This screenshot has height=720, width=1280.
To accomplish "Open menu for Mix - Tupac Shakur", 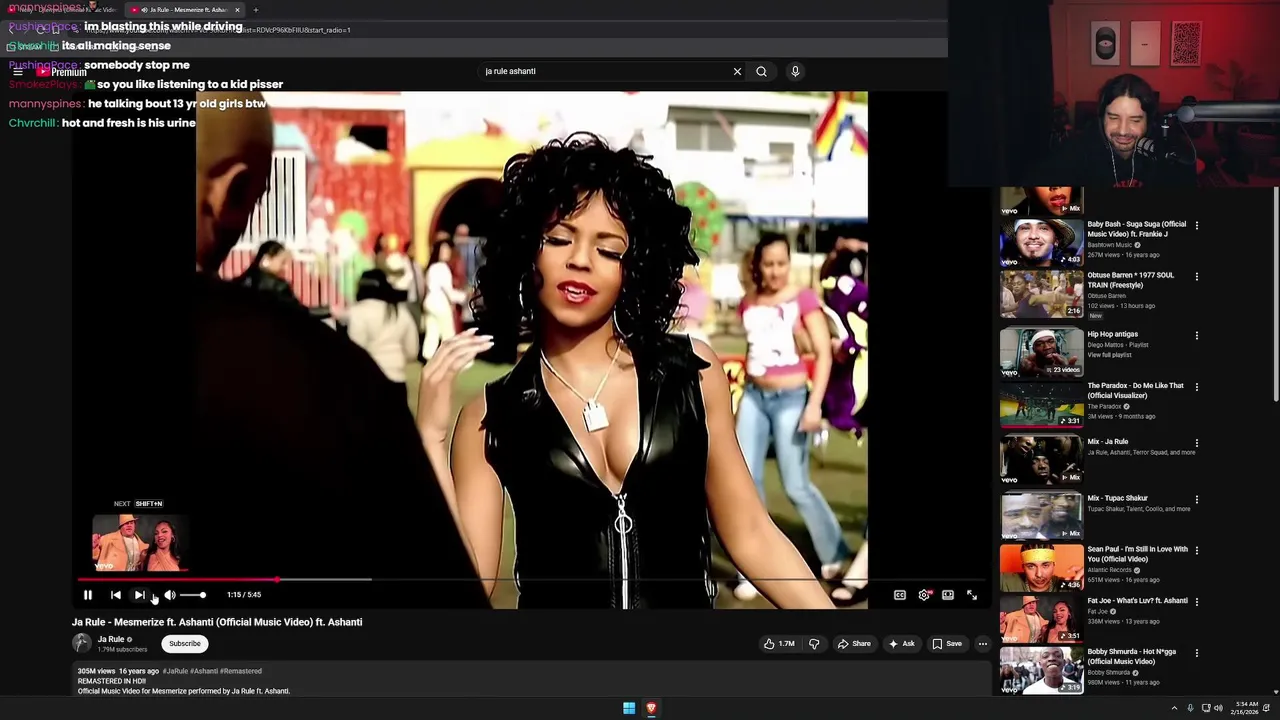I will (x=1197, y=499).
